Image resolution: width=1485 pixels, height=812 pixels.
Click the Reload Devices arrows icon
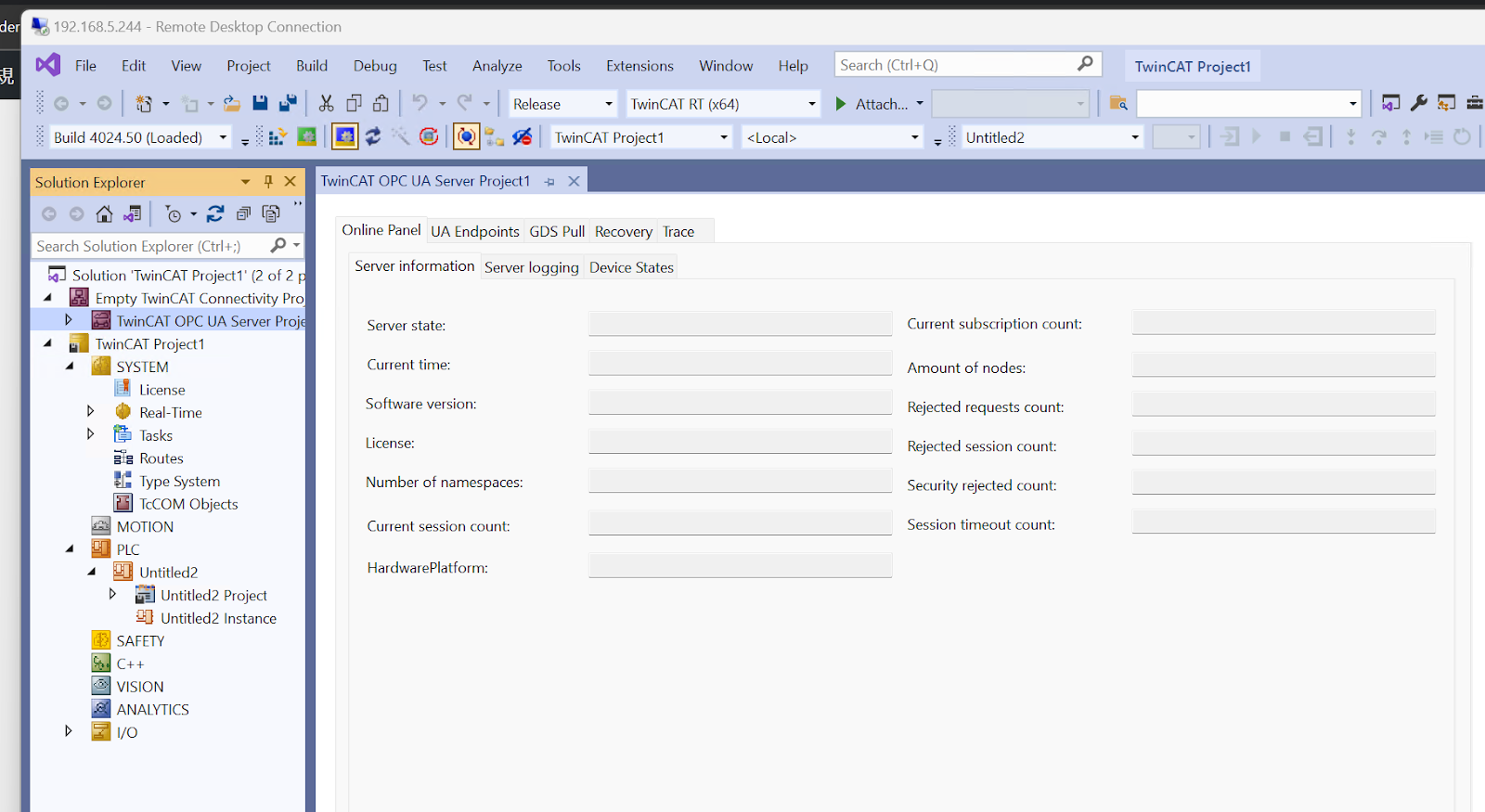[373, 137]
